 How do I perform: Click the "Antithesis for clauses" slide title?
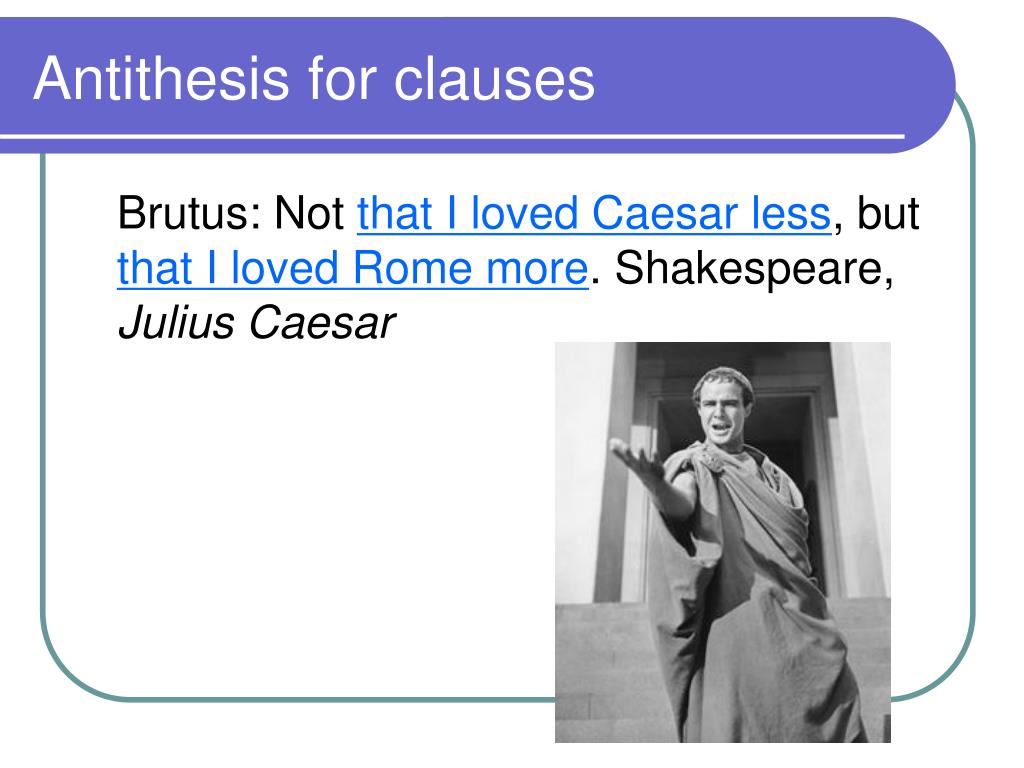314,79
